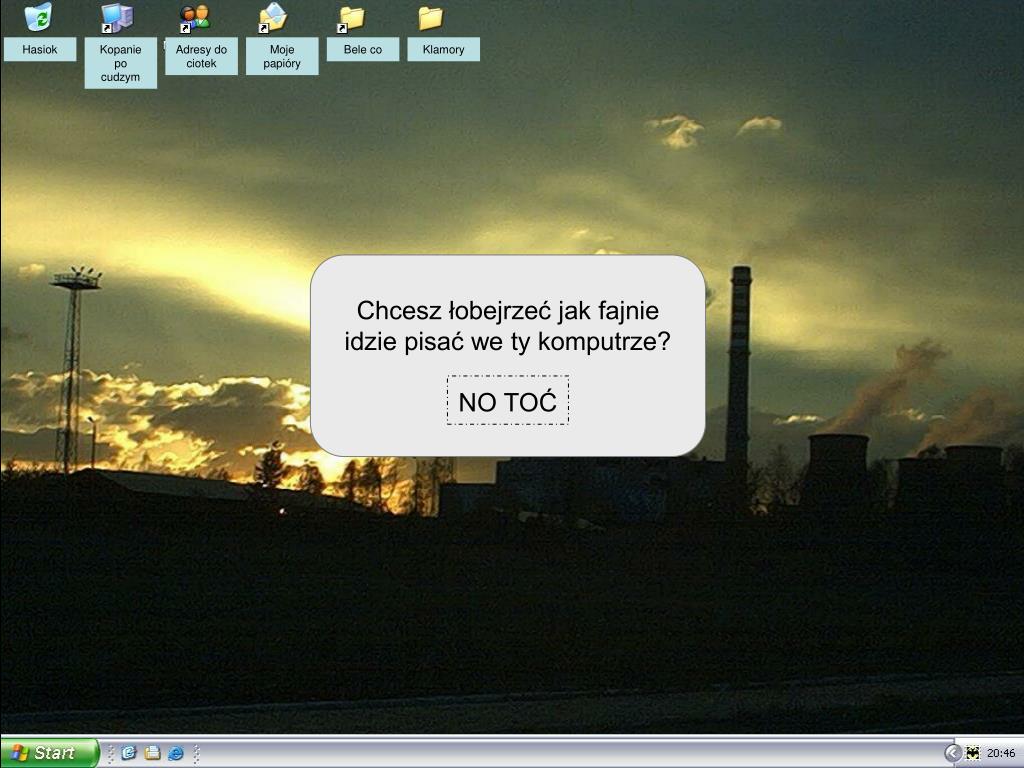Select the Moje papióry label
The width and height of the screenshot is (1024, 768).
282,56
